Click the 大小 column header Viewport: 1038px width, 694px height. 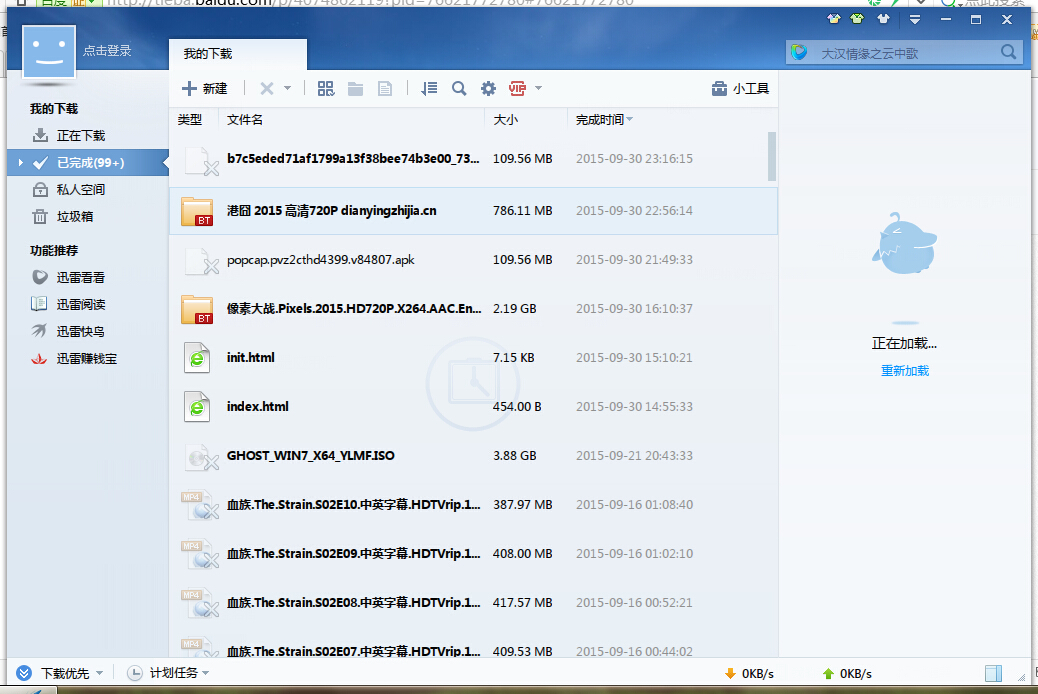[x=505, y=120]
